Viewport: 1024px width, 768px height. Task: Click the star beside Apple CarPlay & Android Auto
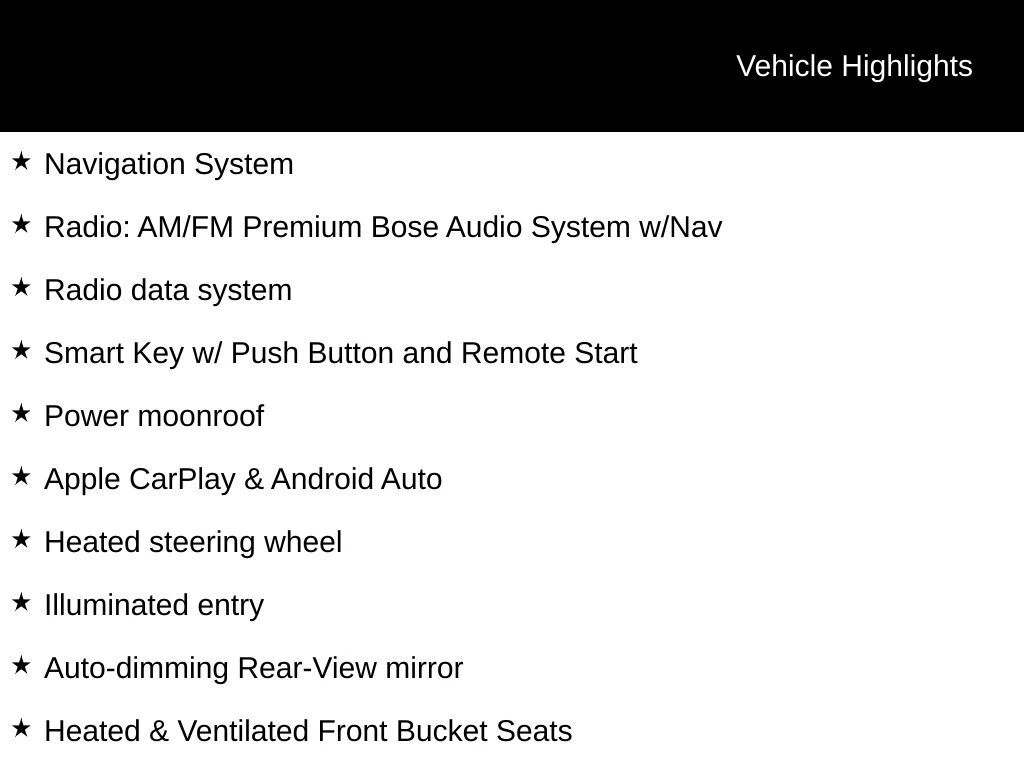(x=21, y=476)
